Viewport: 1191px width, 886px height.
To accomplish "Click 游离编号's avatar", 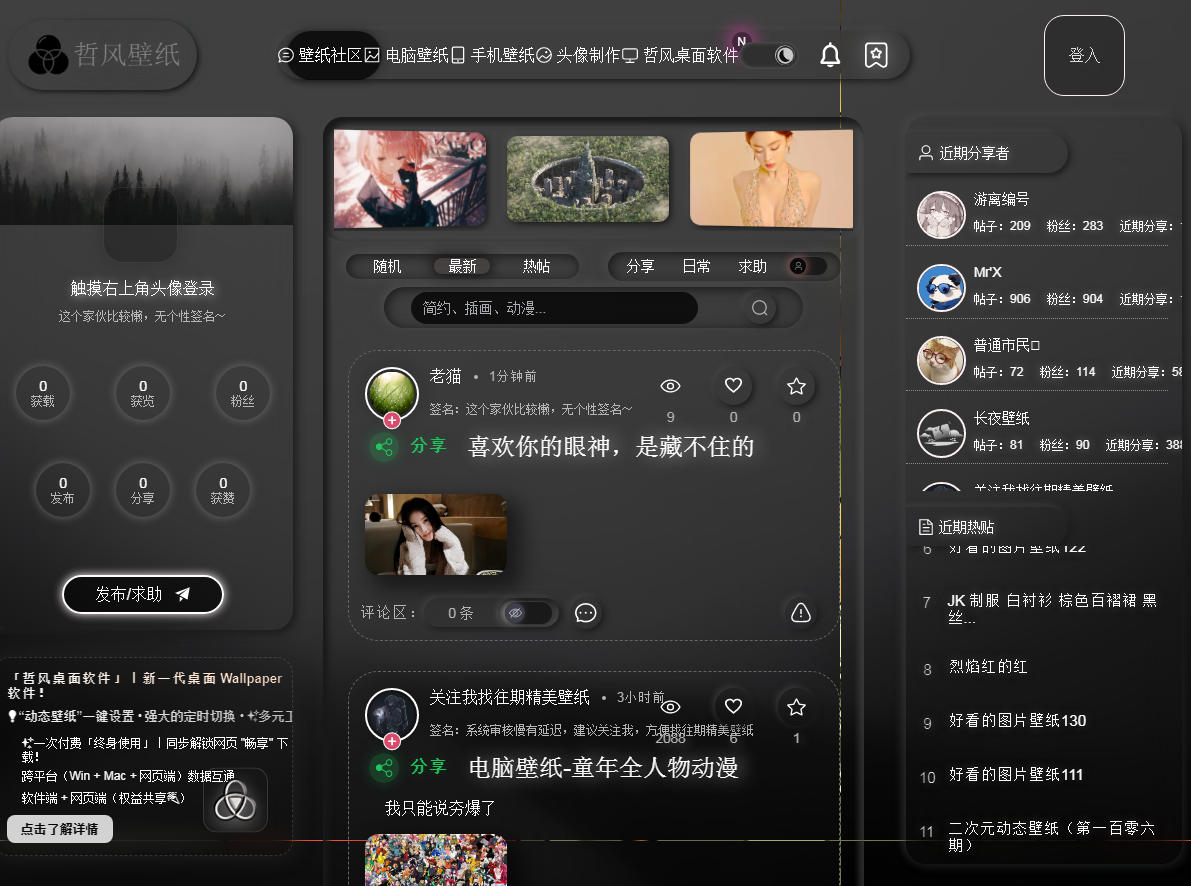I will (940, 215).
